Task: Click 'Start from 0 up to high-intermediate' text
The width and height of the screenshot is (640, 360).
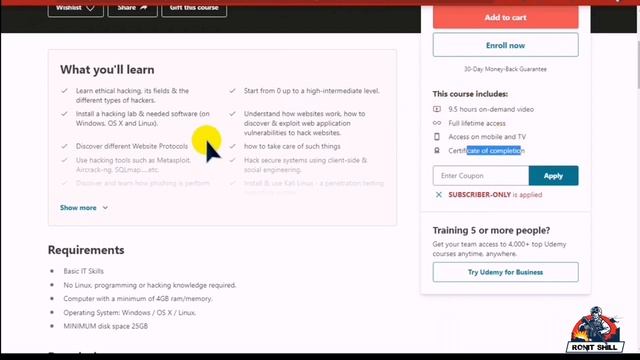Action: click(311, 91)
